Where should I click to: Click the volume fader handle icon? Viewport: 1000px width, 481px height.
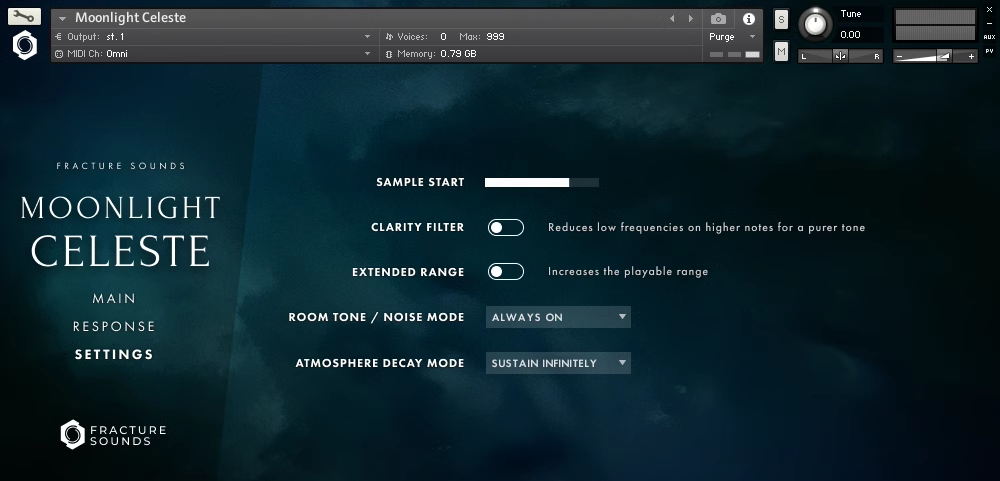tap(944, 56)
